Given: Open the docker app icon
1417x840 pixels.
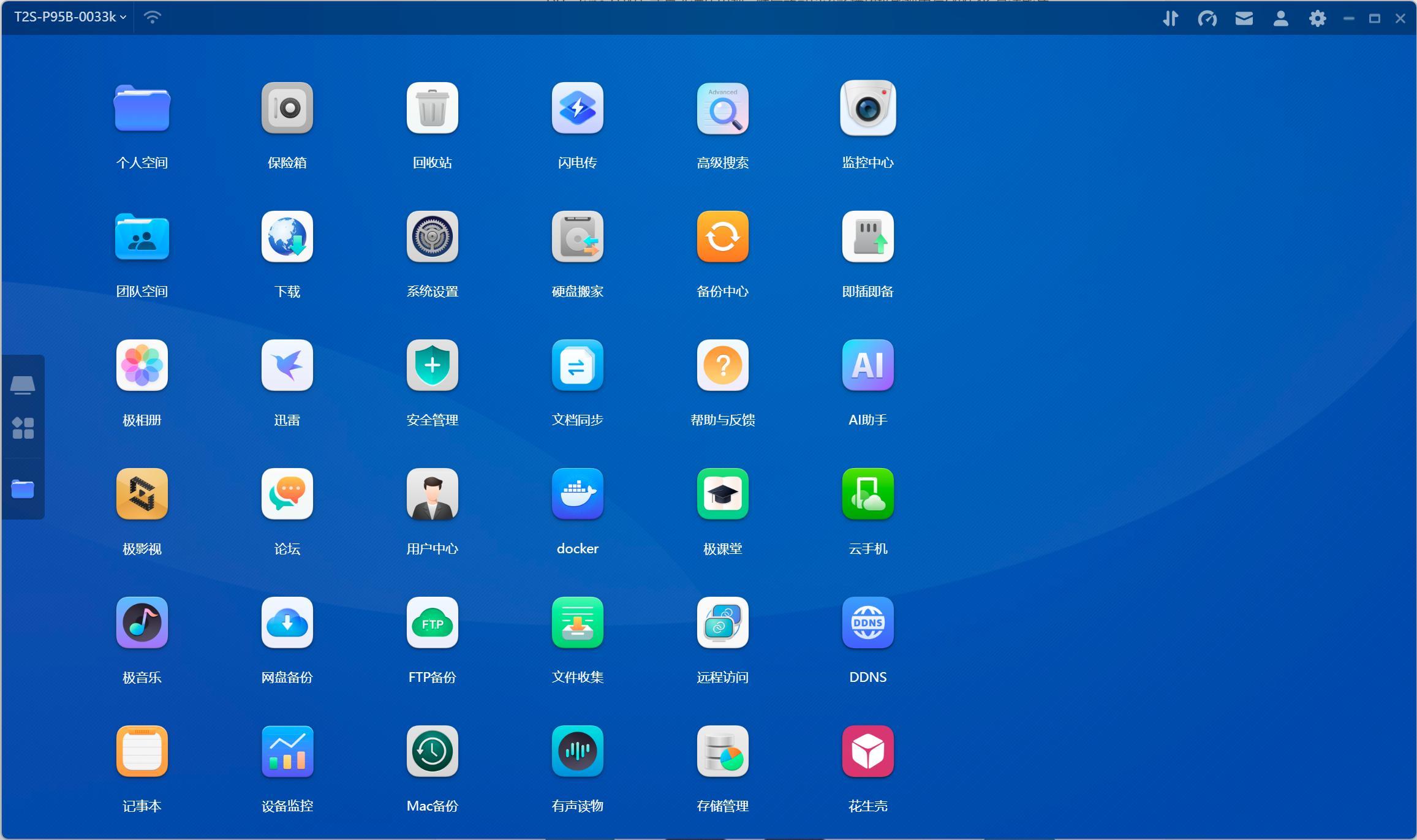Looking at the screenshot, I should (x=577, y=494).
